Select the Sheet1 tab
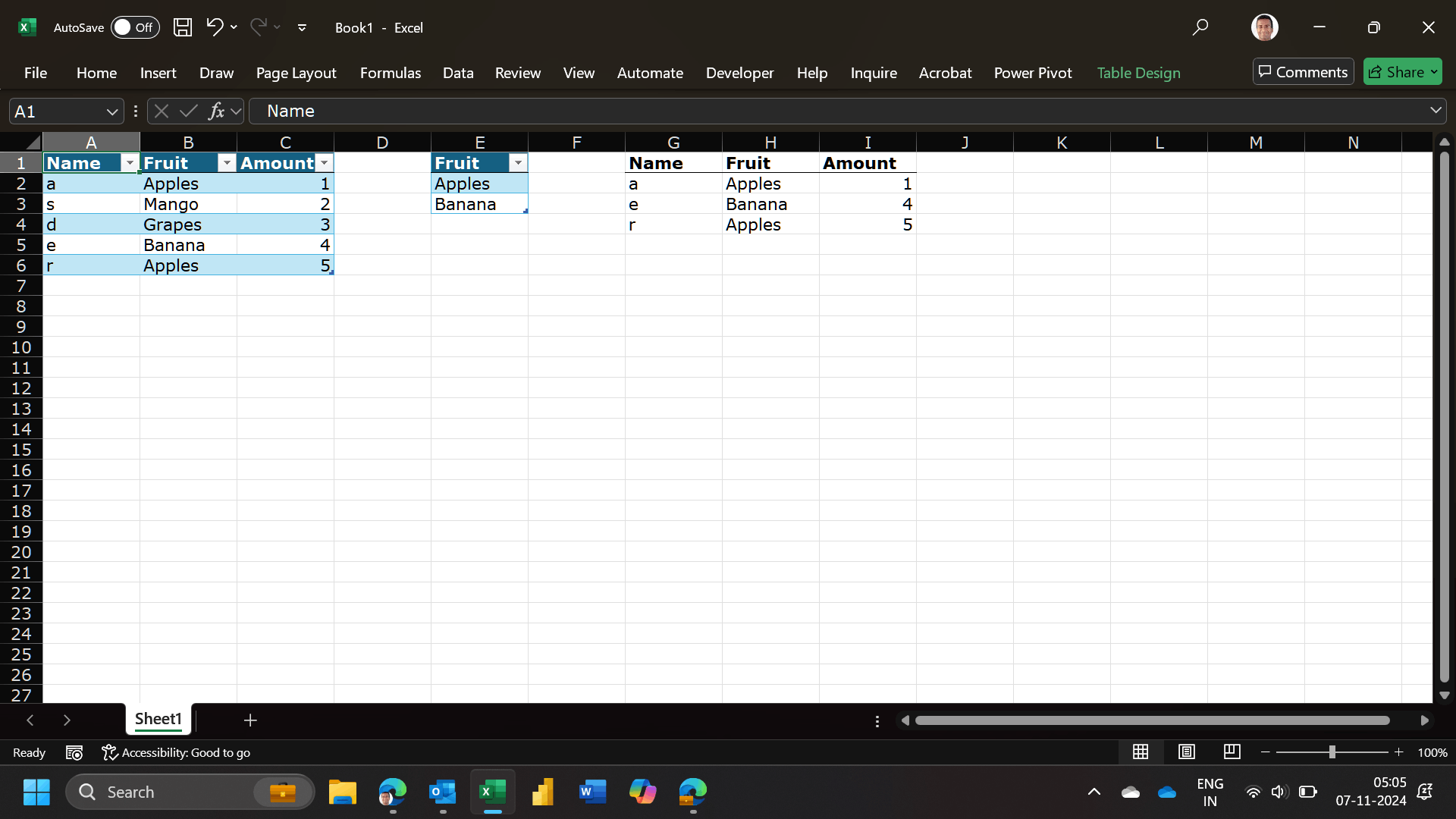This screenshot has width=1456, height=819. click(x=158, y=719)
